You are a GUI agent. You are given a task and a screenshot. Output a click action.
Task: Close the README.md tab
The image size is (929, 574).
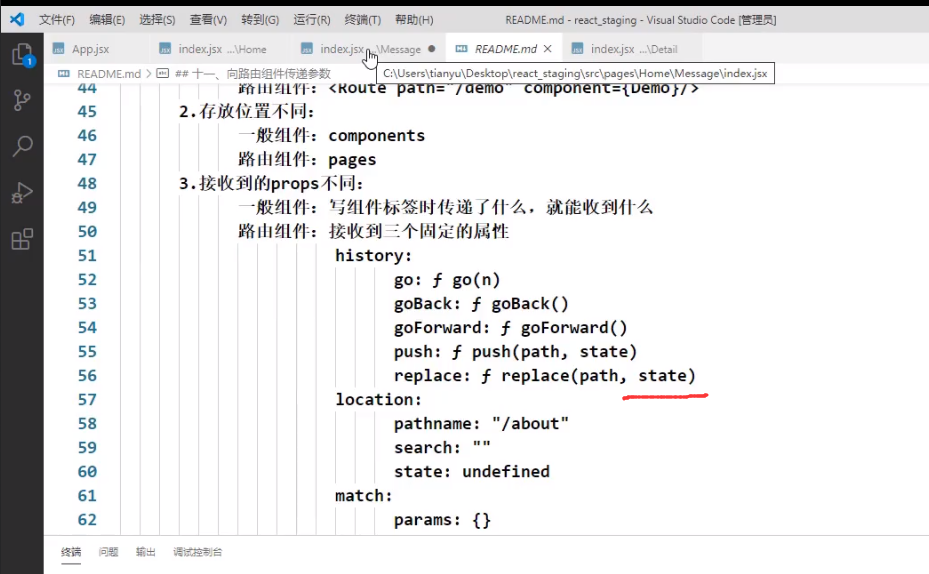(547, 49)
